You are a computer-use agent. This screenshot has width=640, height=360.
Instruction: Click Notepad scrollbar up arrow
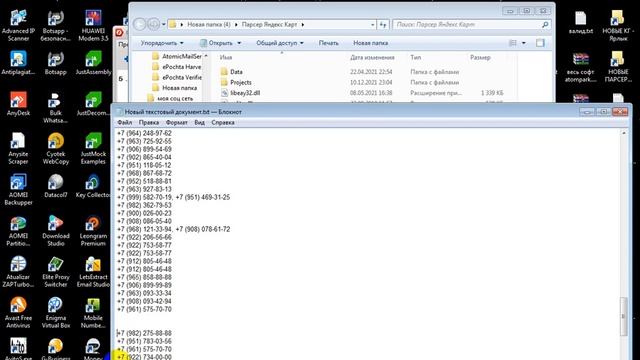tap(623, 133)
